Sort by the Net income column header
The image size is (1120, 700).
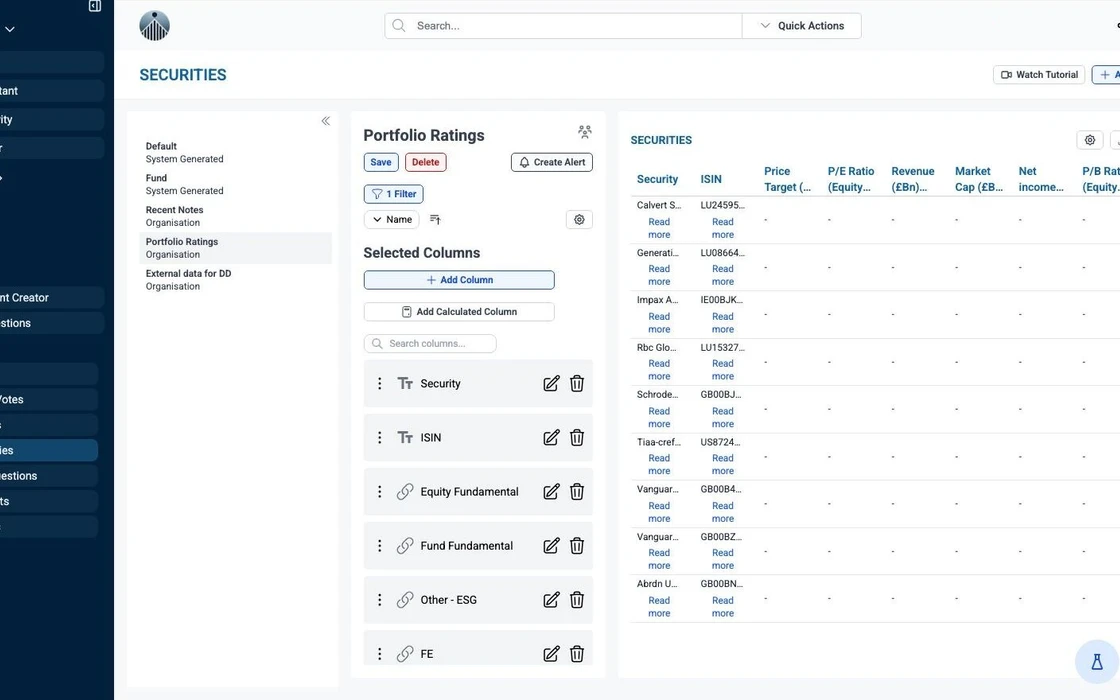click(x=1041, y=179)
